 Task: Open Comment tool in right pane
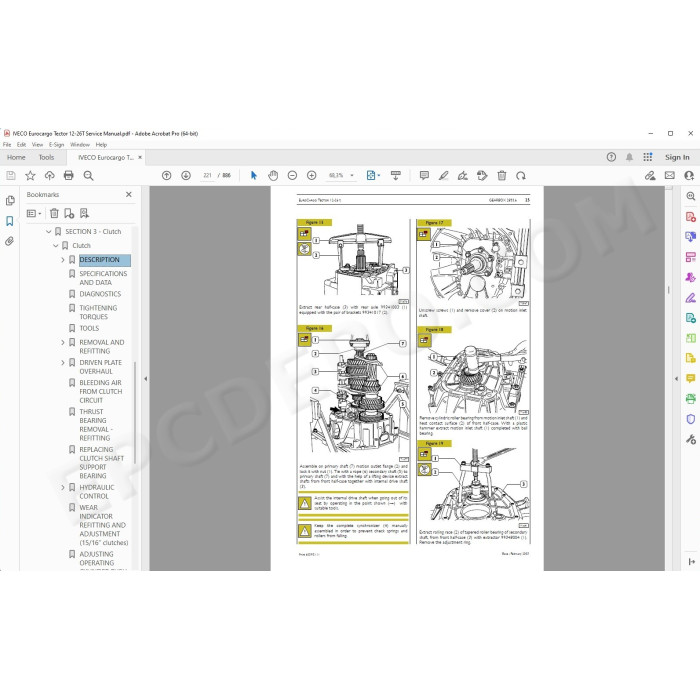691,379
